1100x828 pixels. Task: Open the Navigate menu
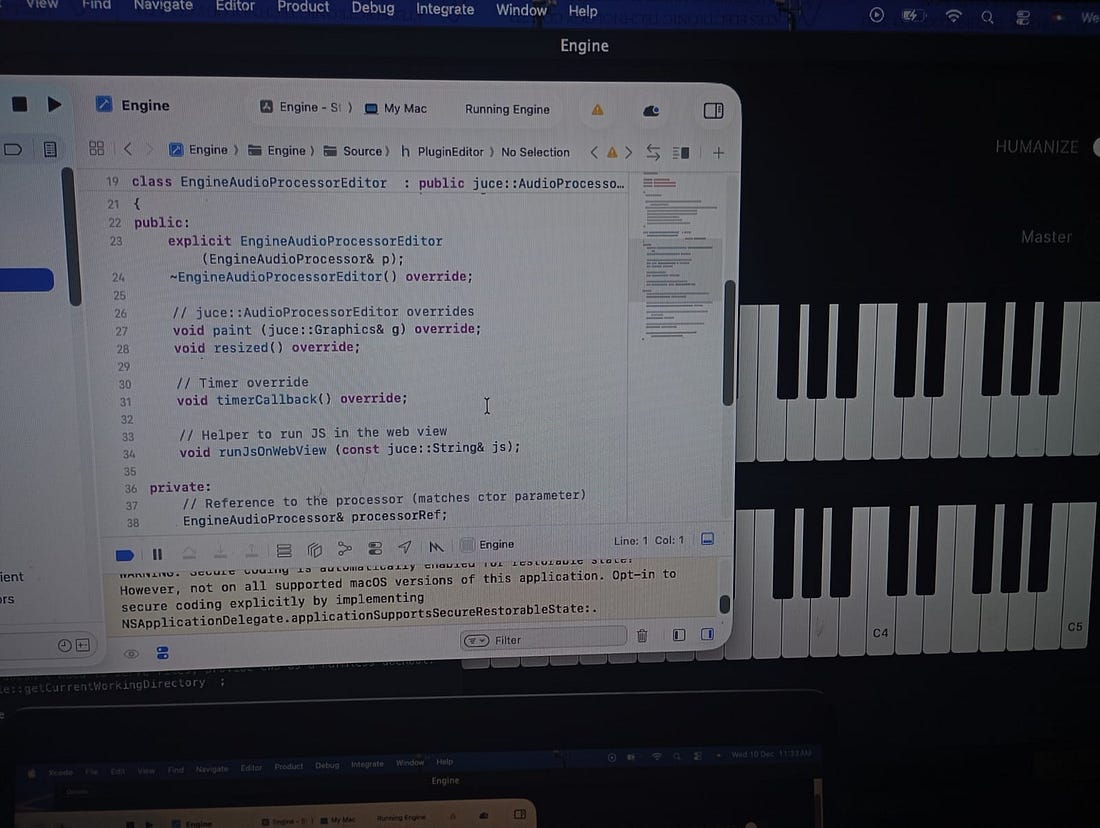click(x=163, y=6)
